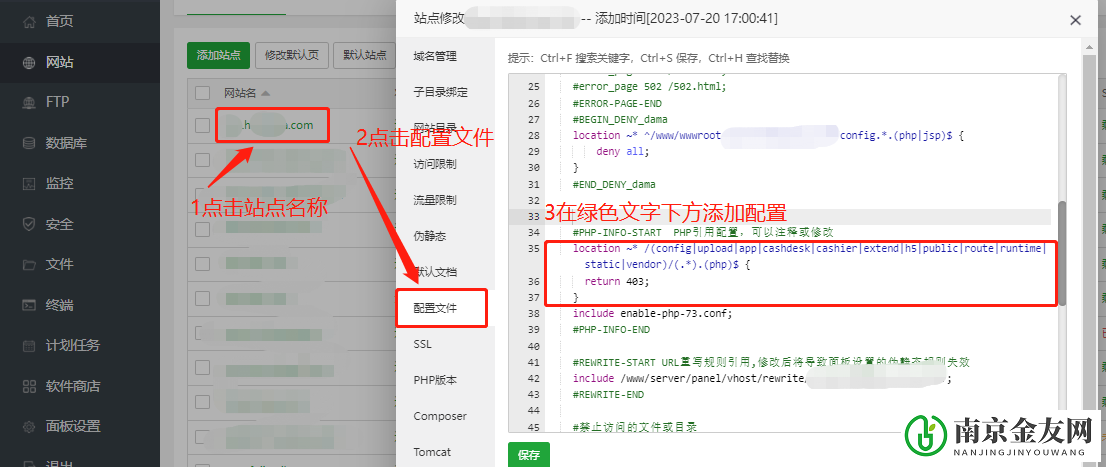Close the site modification dialog
Viewport: 1106px width, 467px height.
1075,20
